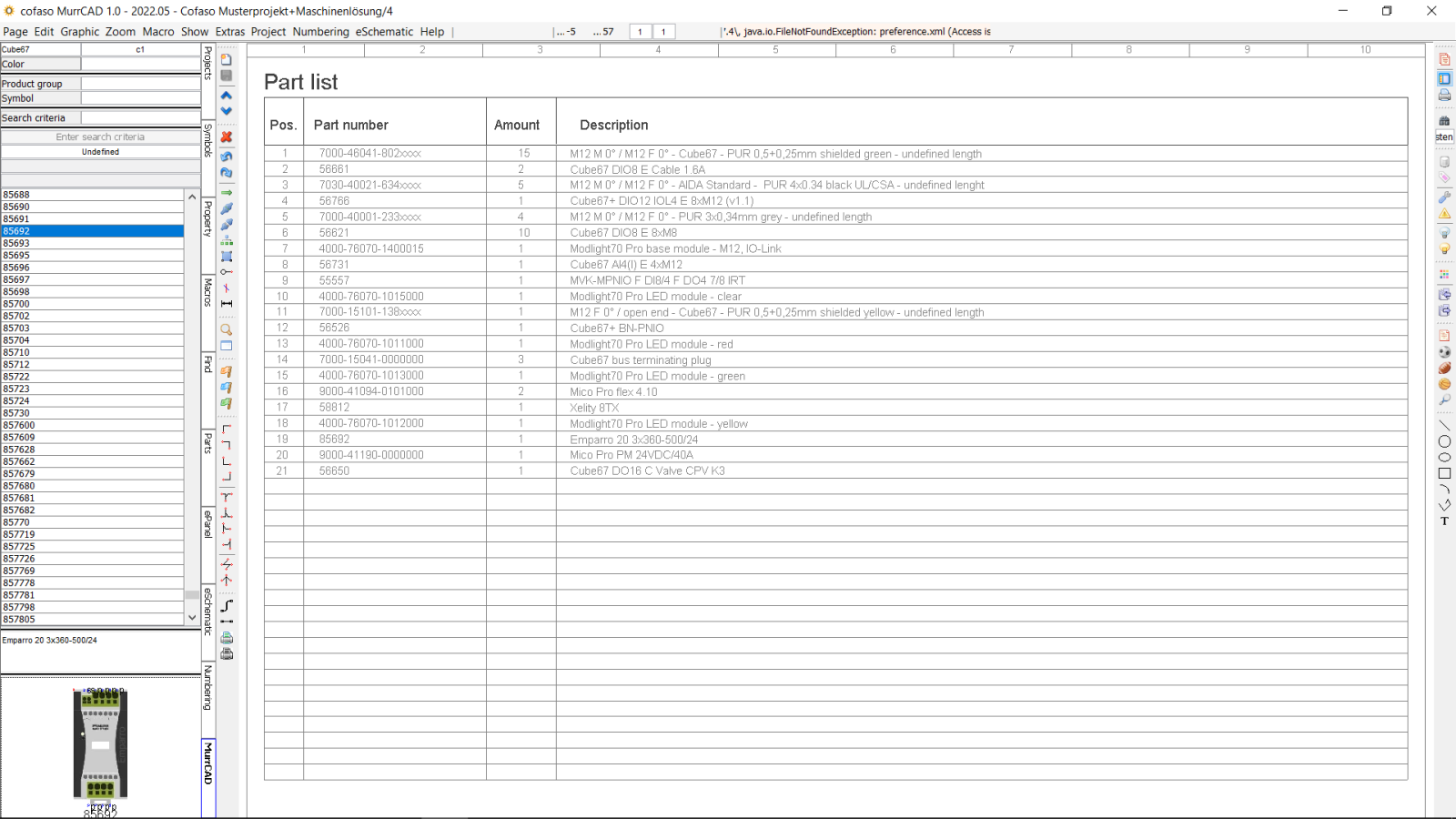This screenshot has height=819, width=1456.
Task: Click the printer icon on right toolbar
Action: (1444, 96)
